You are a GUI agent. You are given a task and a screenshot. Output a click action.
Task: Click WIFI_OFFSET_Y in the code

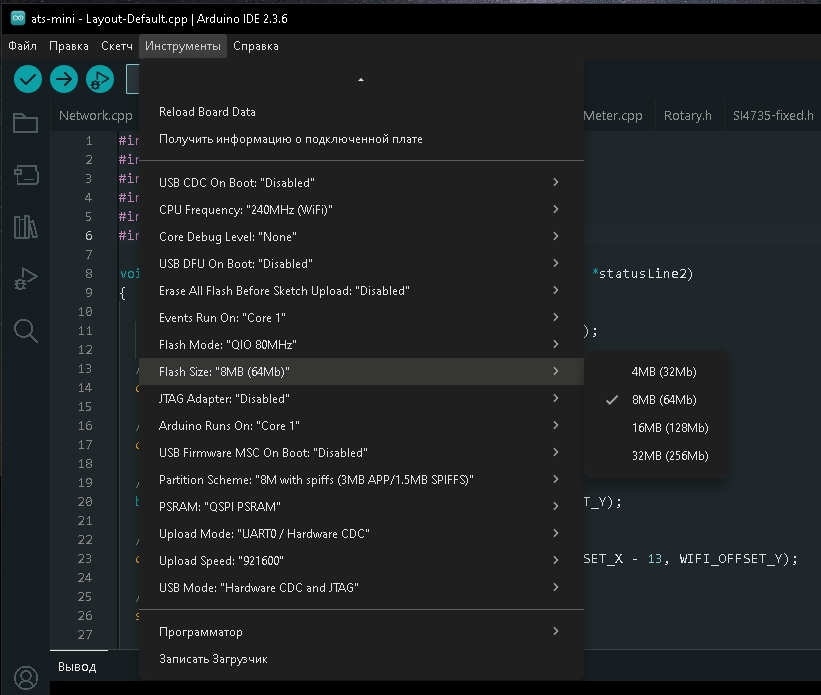pos(731,559)
